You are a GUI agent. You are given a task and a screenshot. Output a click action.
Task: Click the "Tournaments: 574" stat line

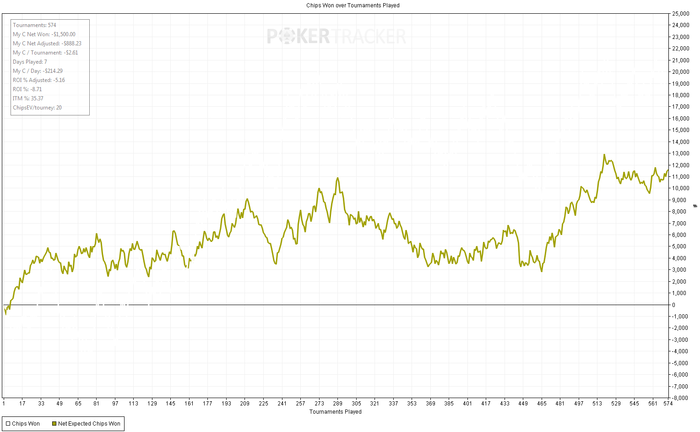point(34,25)
